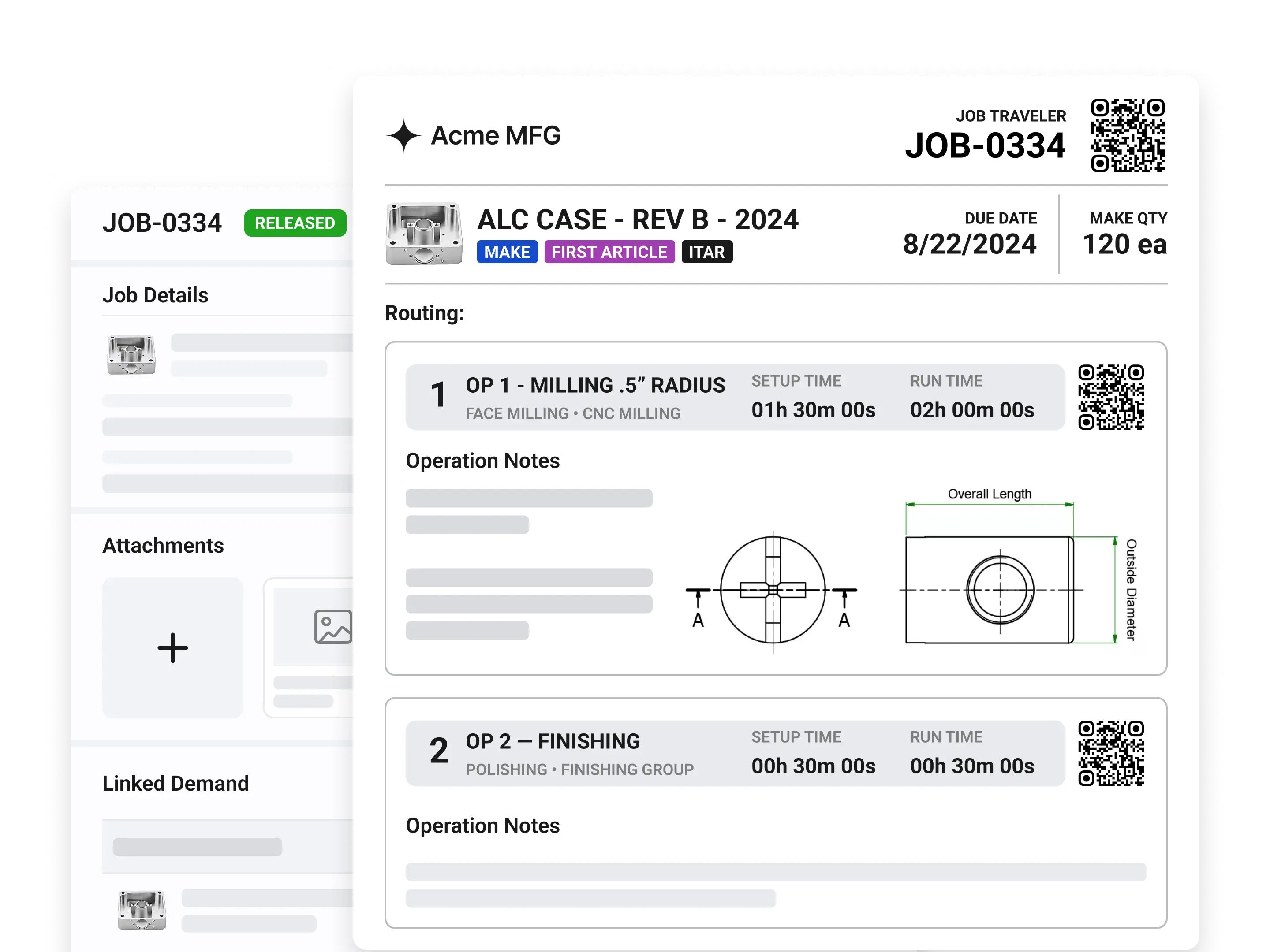Viewport: 1270px width, 952px height.
Task: Click the ALC CASE part thumbnail
Action: [x=424, y=234]
